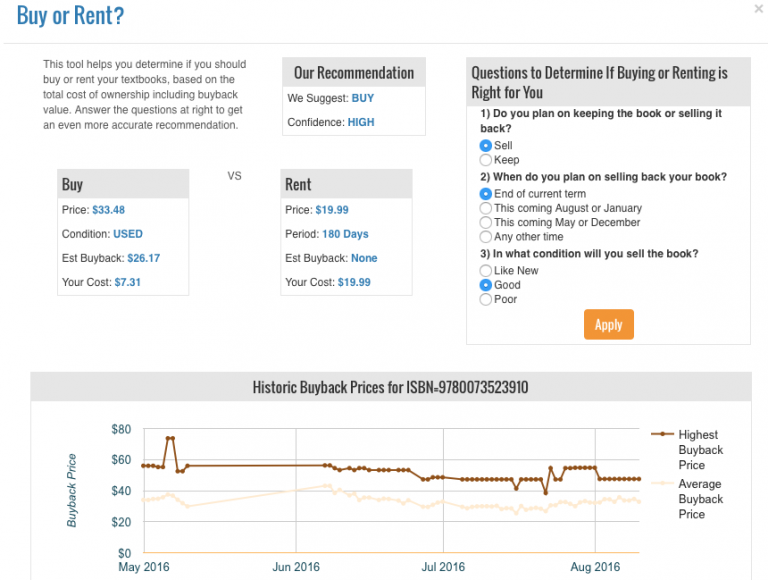
Task: Click the BUY recommendation text
Action: [362, 99]
